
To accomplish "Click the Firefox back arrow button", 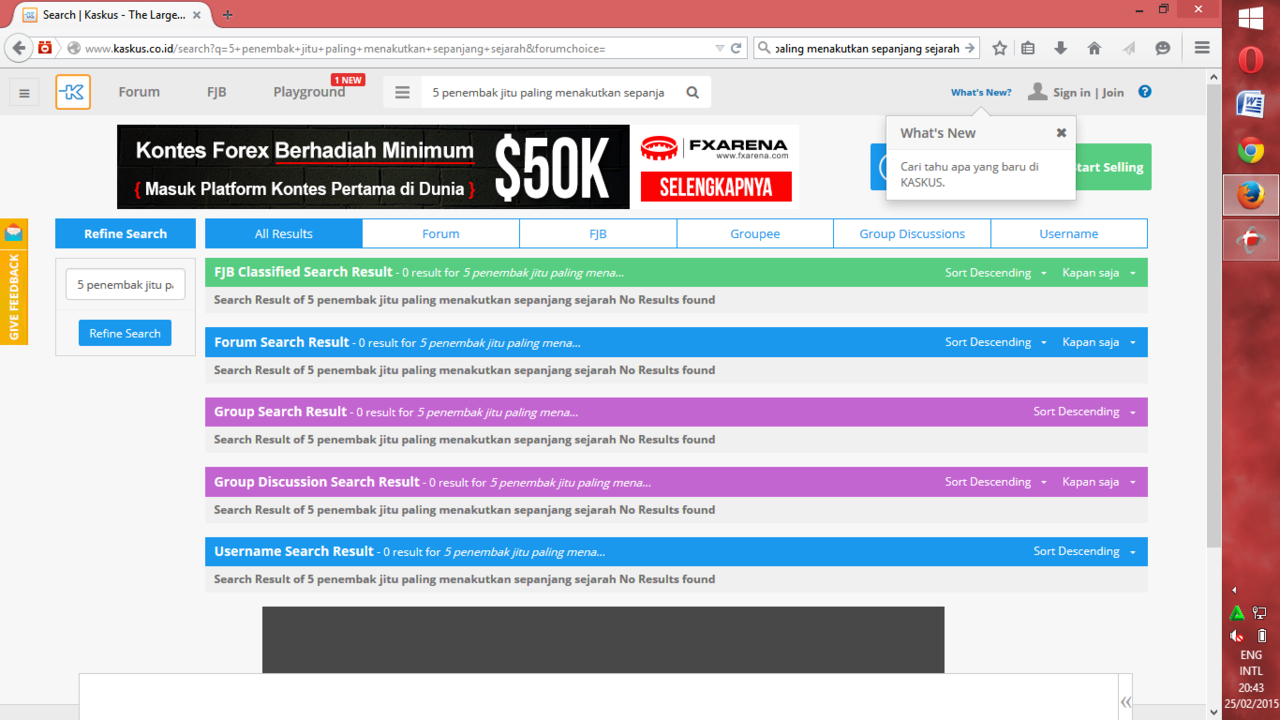I will [x=18, y=47].
